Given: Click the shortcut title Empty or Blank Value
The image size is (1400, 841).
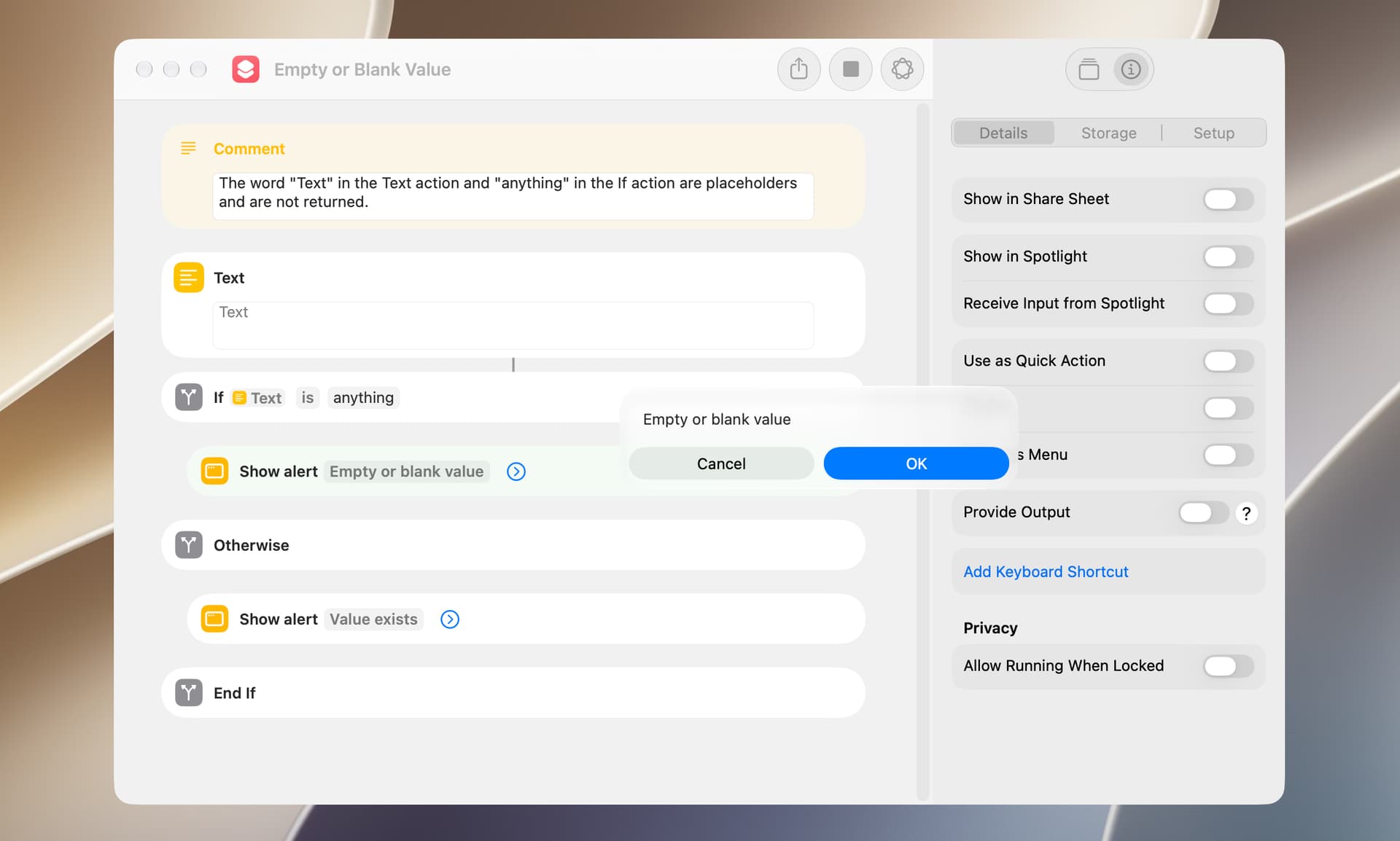Looking at the screenshot, I should coord(362,69).
